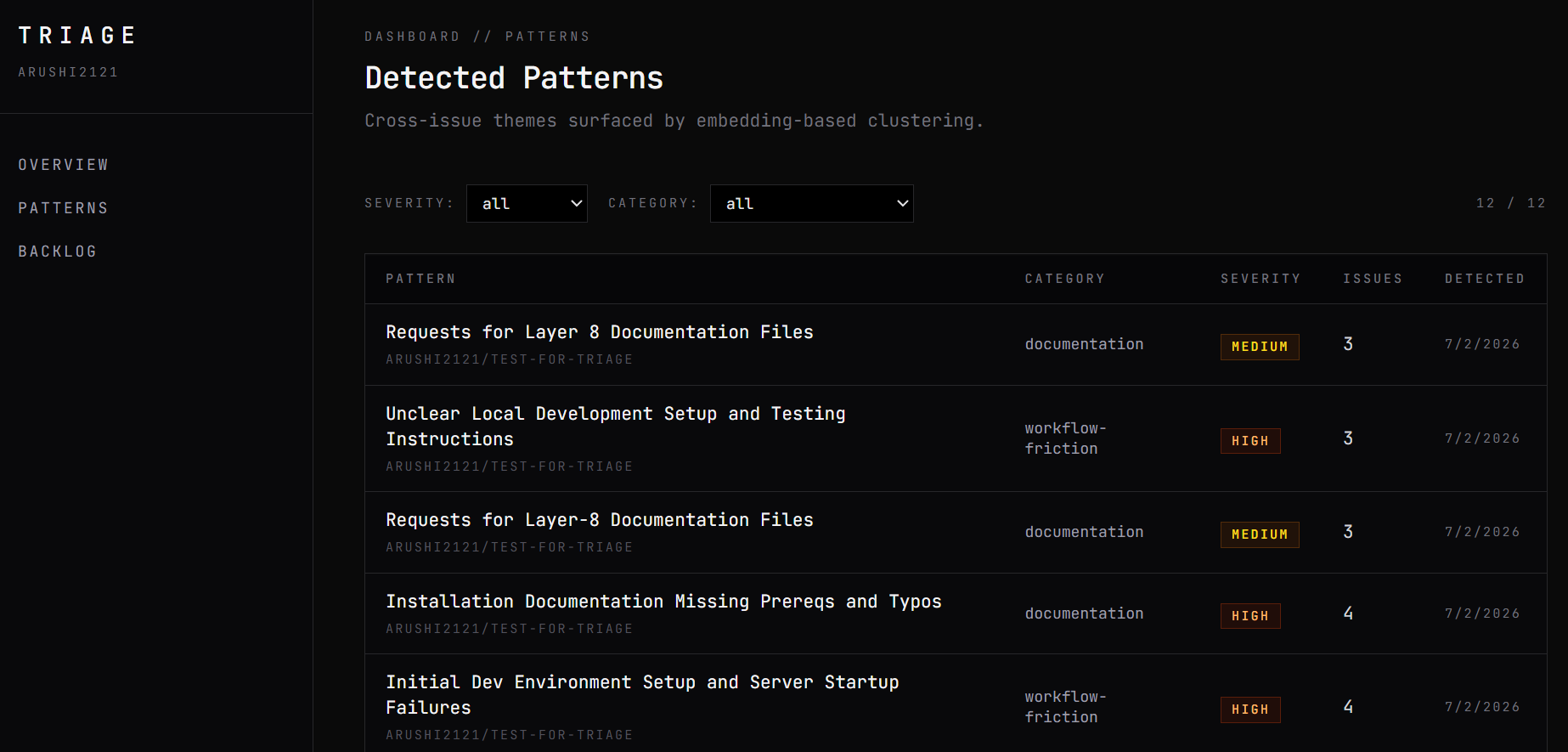Screen dimensions: 1568x752
Task: Click the Detected column header
Action: click(x=1485, y=279)
